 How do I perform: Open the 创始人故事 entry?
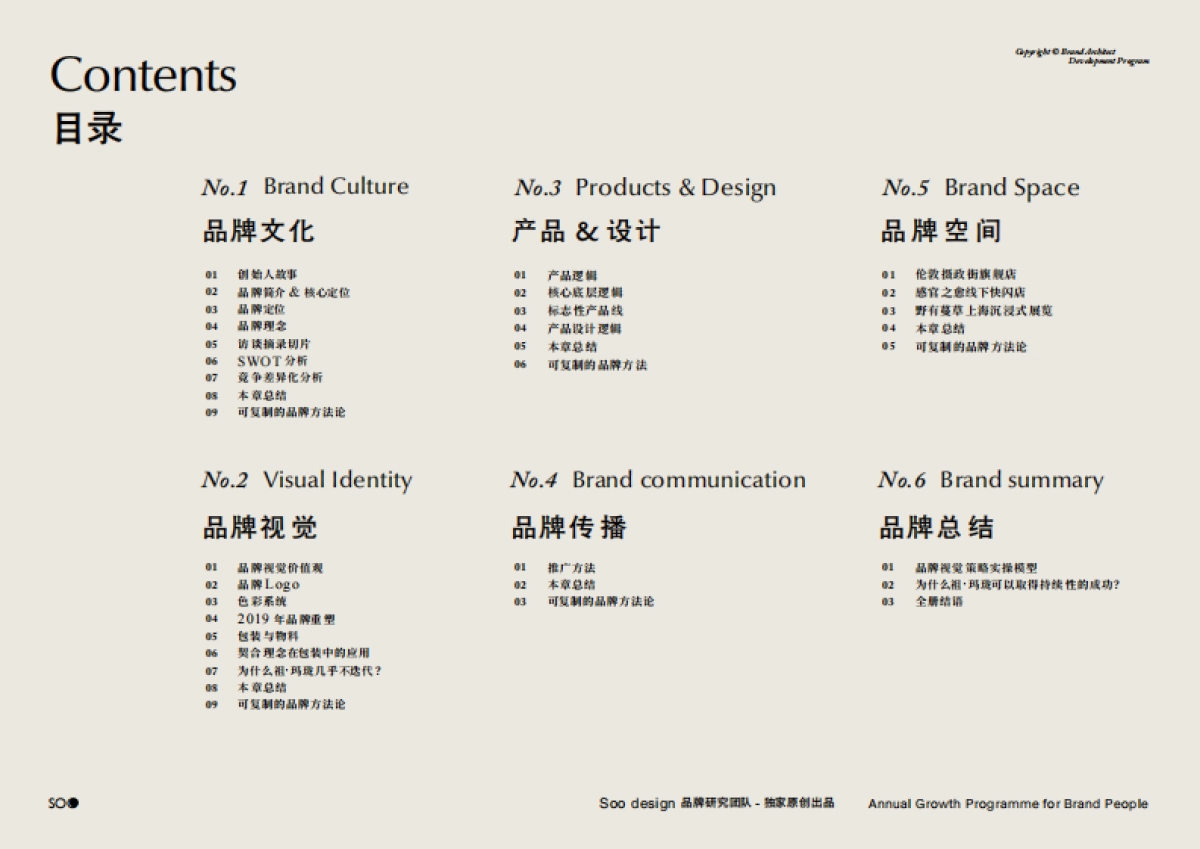(267, 274)
